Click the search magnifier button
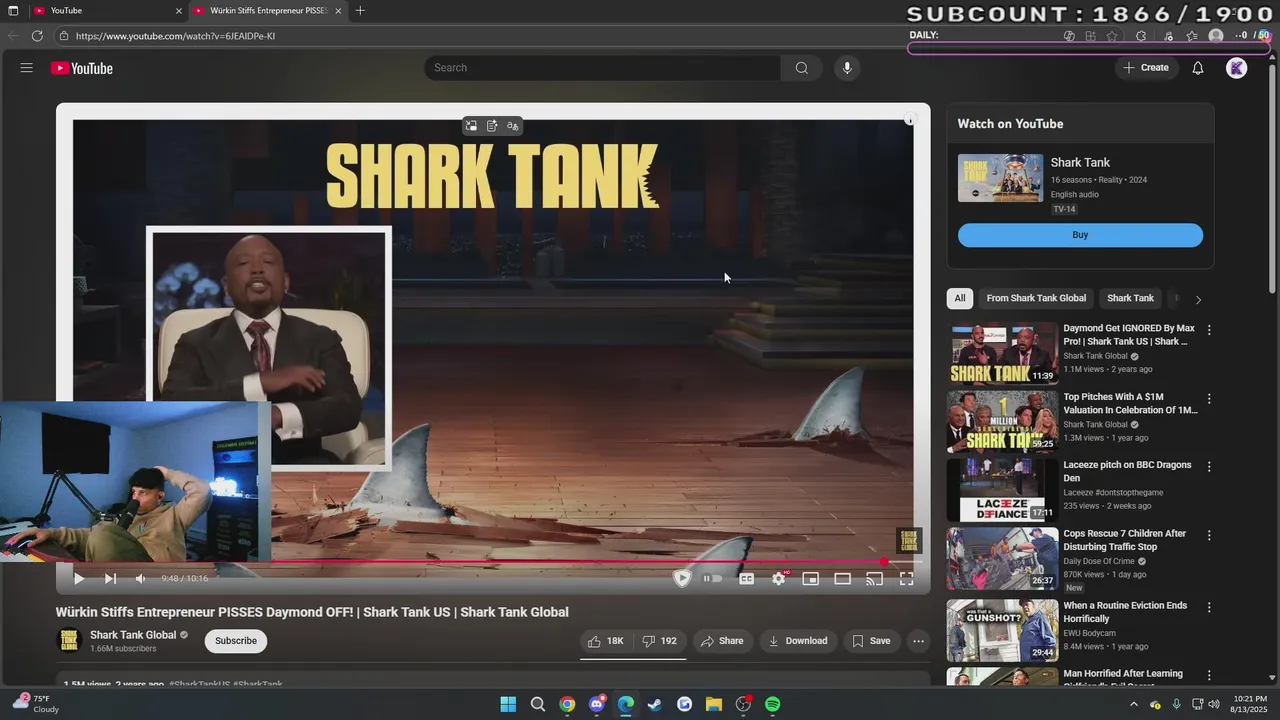1280x720 pixels. [x=802, y=68]
